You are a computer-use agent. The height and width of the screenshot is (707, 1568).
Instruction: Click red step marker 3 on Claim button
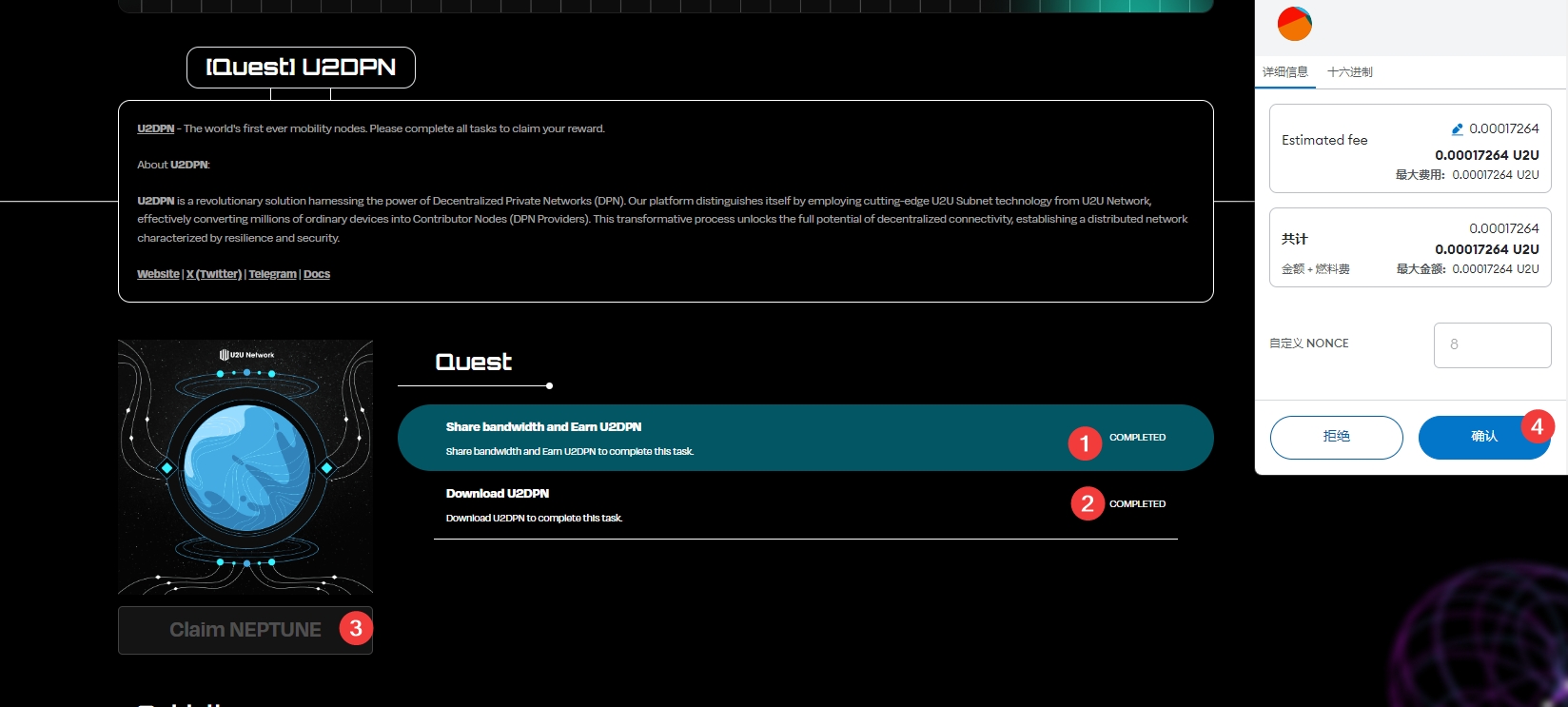point(356,628)
